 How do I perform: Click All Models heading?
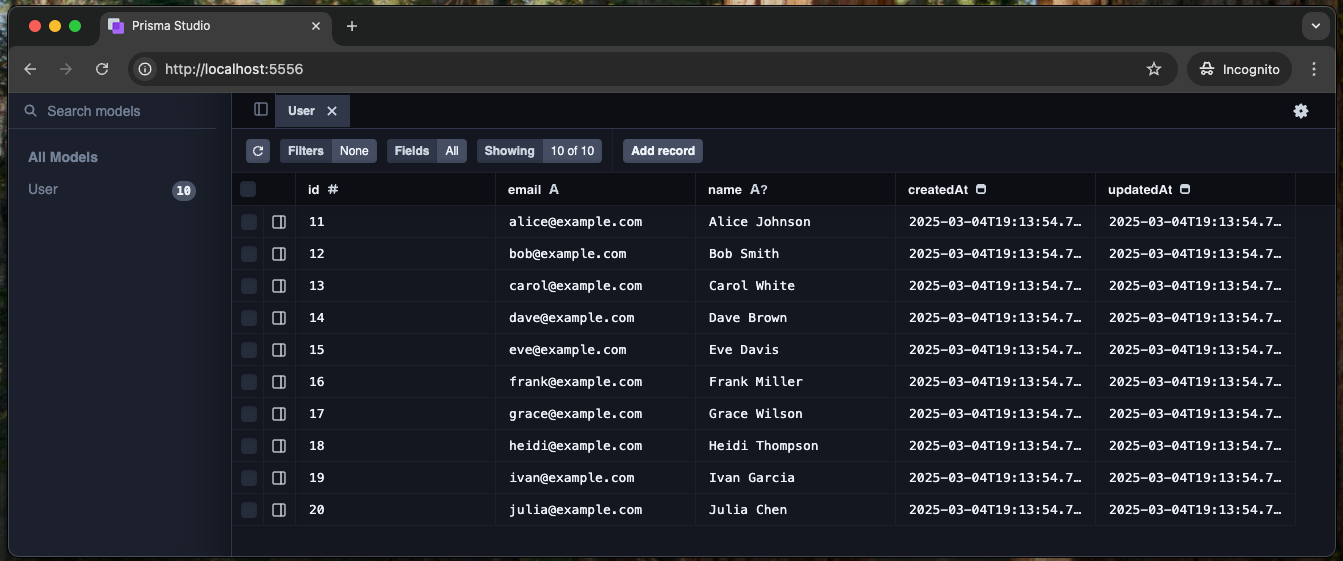(63, 157)
